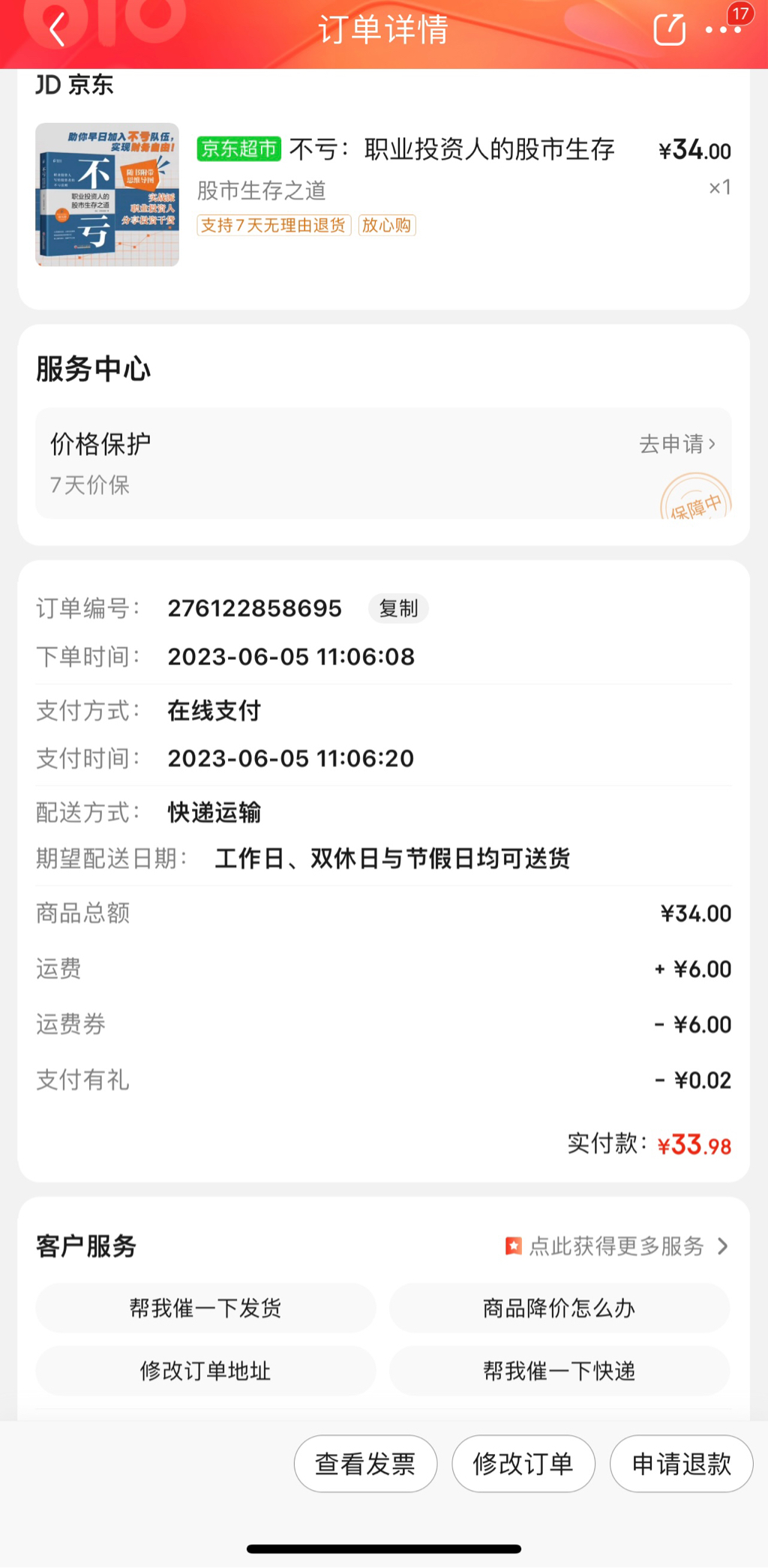Select 修改订单地址 option
The height and width of the screenshot is (1568, 768).
pyautogui.click(x=205, y=1371)
